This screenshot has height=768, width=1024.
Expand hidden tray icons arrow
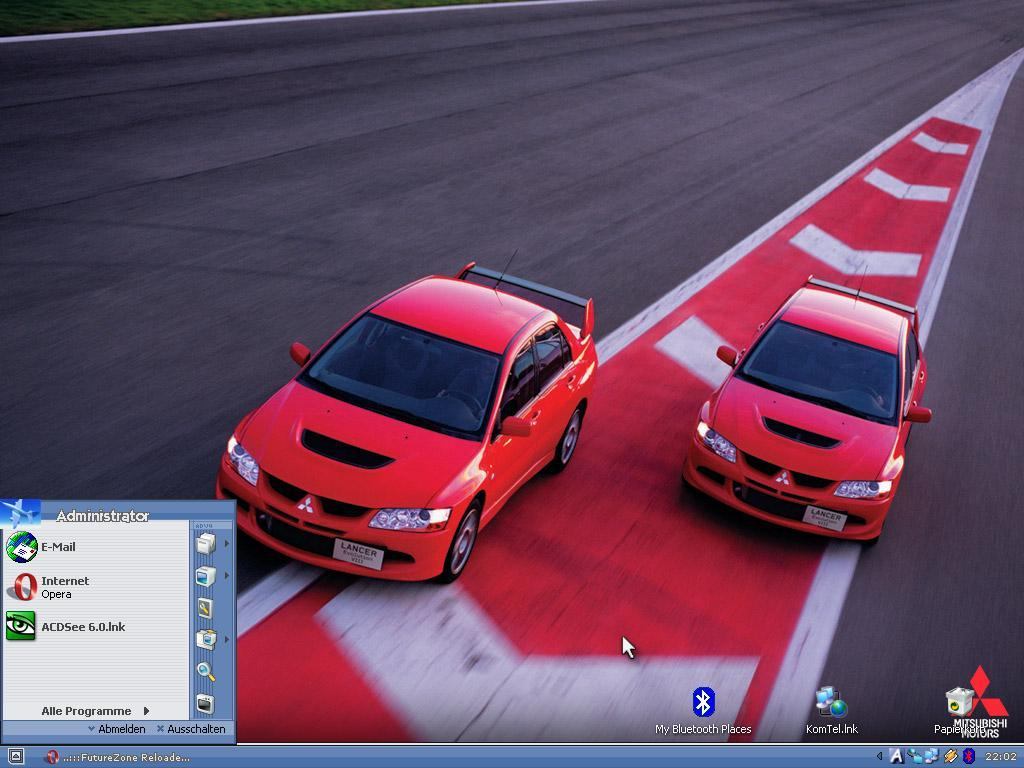pos(879,756)
